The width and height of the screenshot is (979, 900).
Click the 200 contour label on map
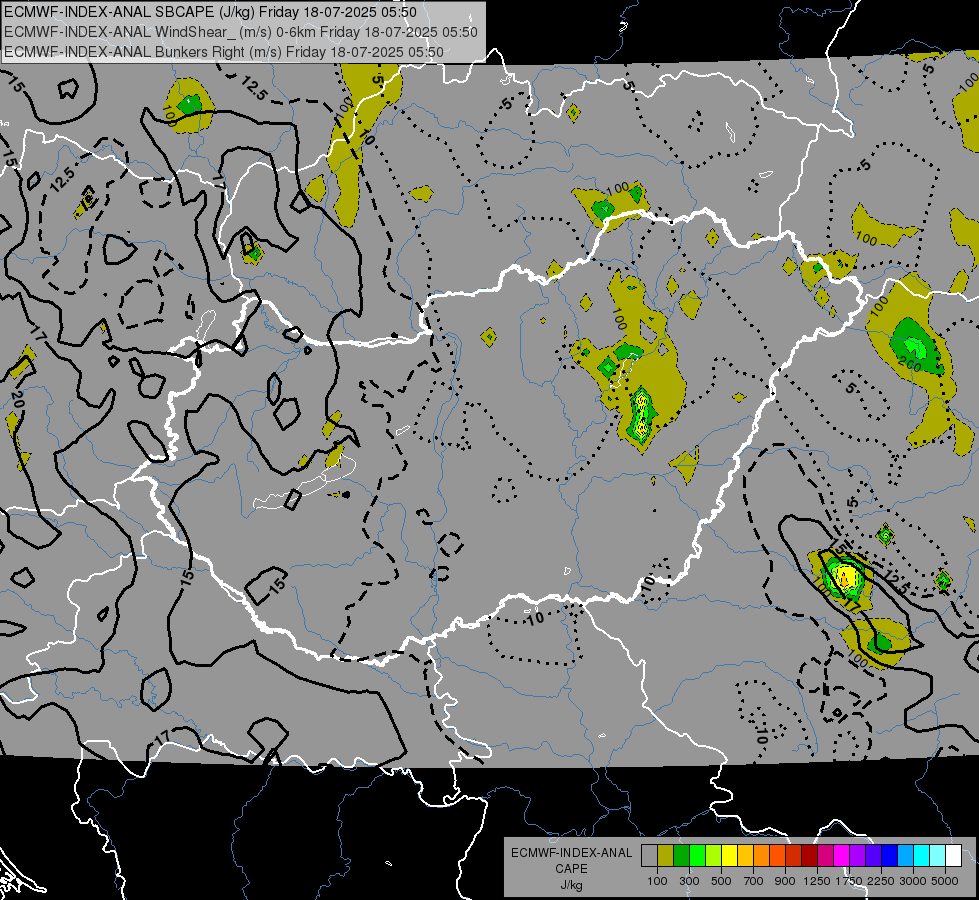click(x=910, y=363)
